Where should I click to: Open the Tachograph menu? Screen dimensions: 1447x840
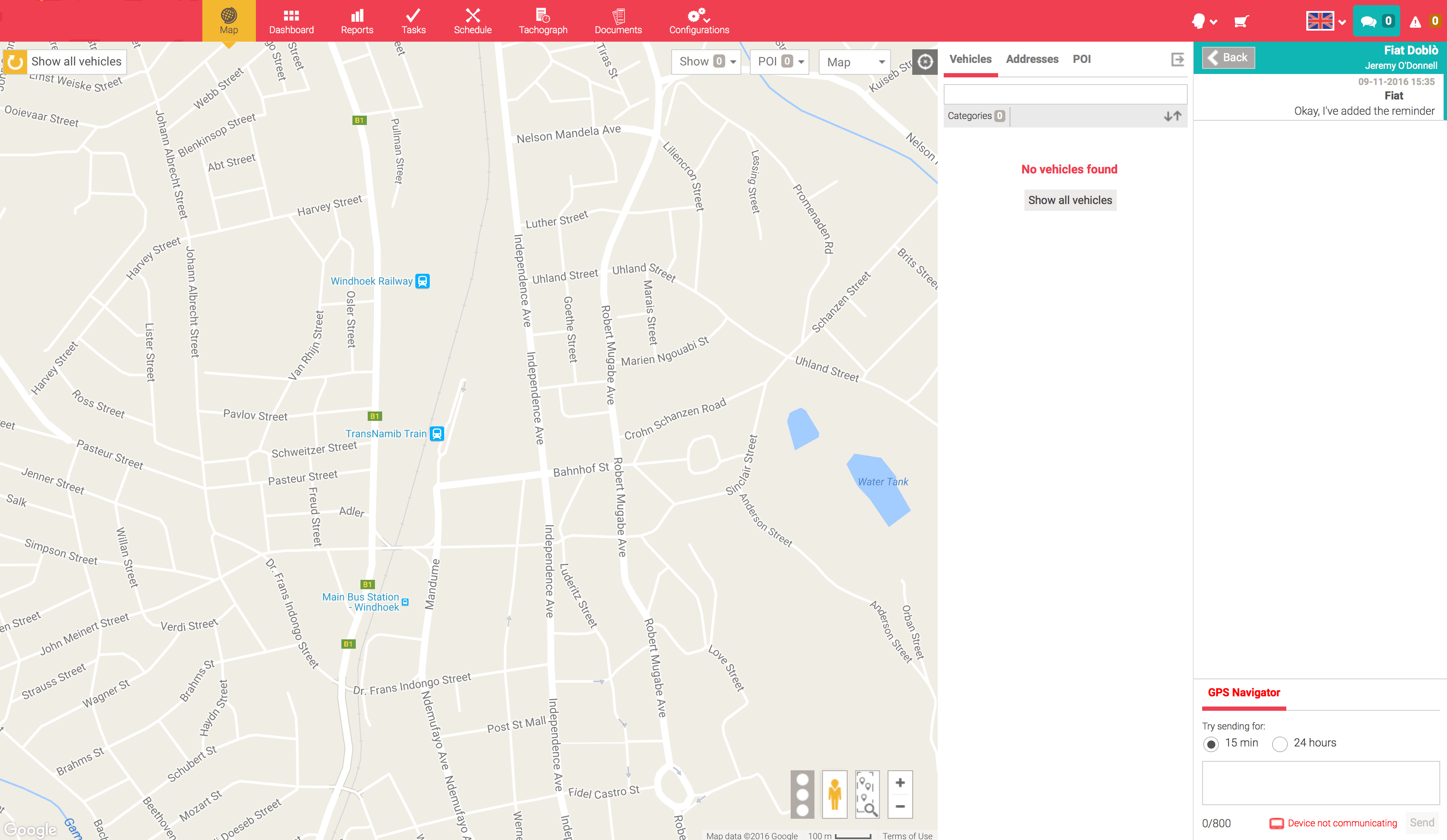tap(542, 21)
